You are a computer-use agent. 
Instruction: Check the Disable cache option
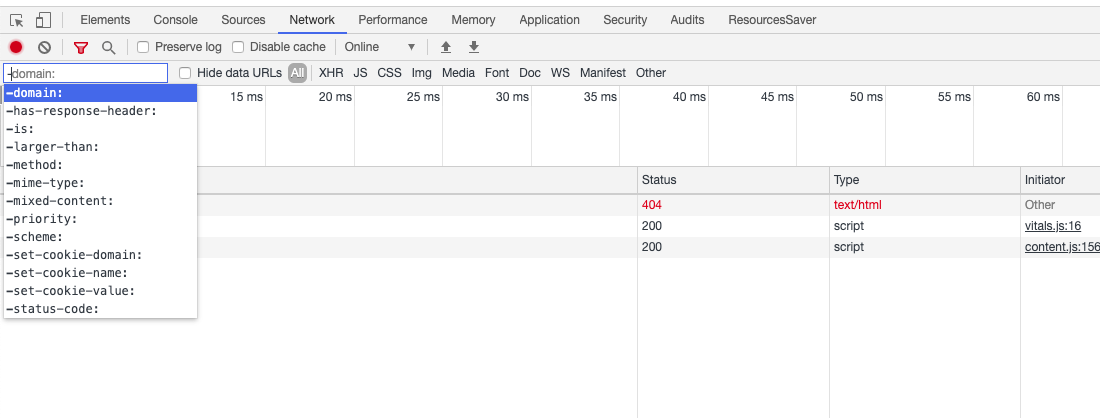point(238,47)
